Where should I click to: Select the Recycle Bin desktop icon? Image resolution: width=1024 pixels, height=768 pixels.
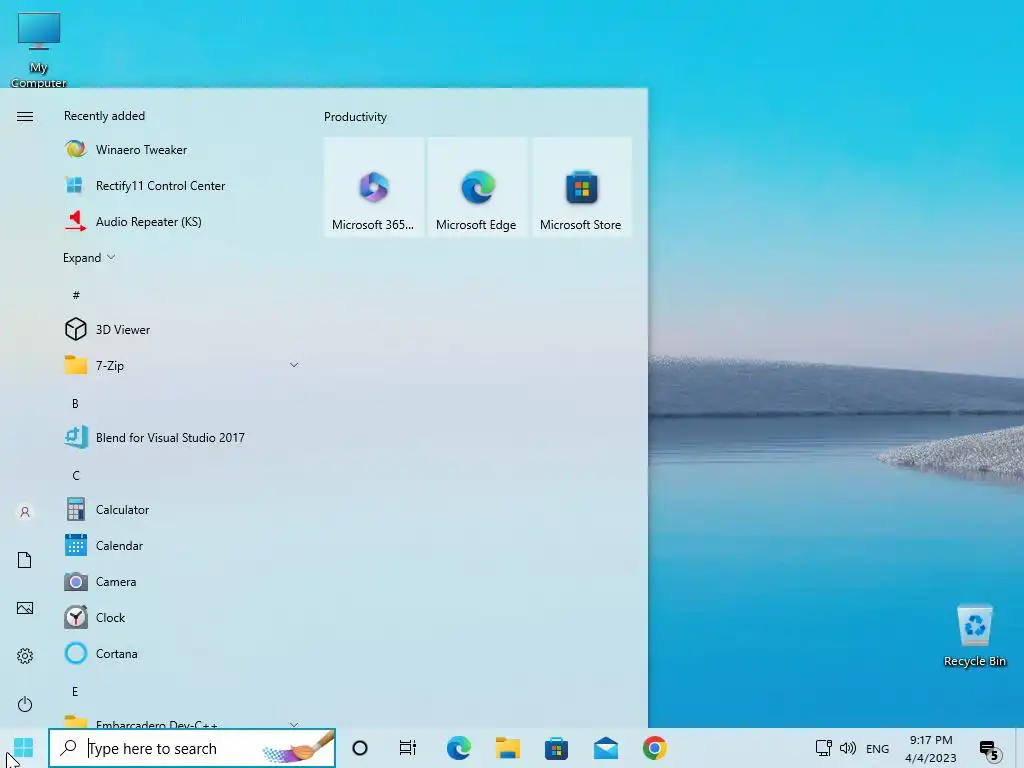pos(975,635)
